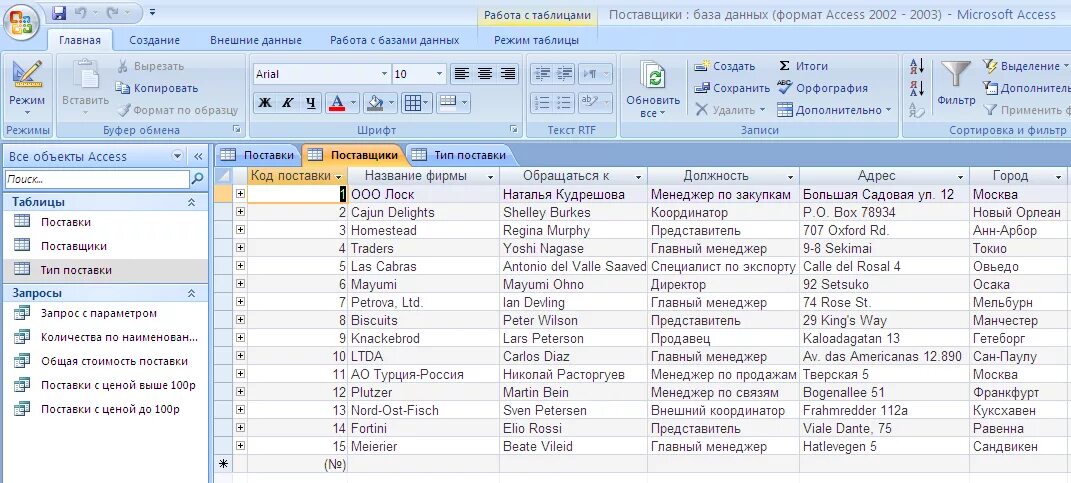Click the Undo arrow in quick access toolbar

tap(80, 12)
